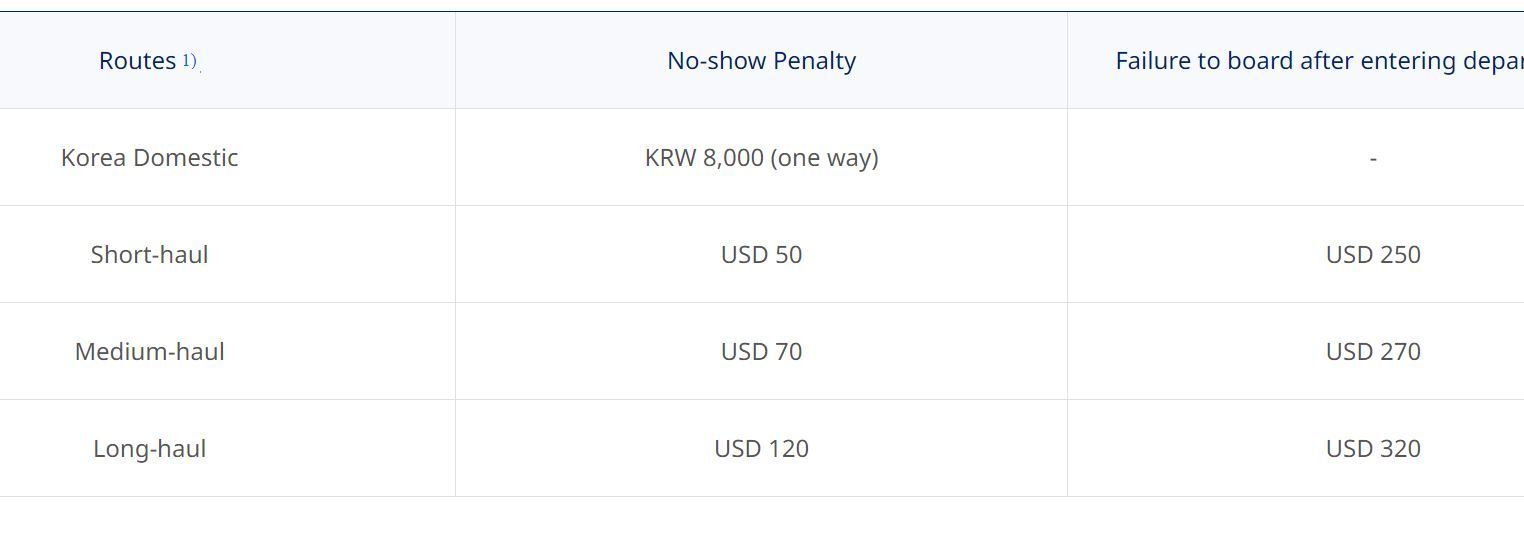Viewport: 1524px width, 552px height.
Task: Click the USD 250 penalty value
Action: [x=1373, y=255]
